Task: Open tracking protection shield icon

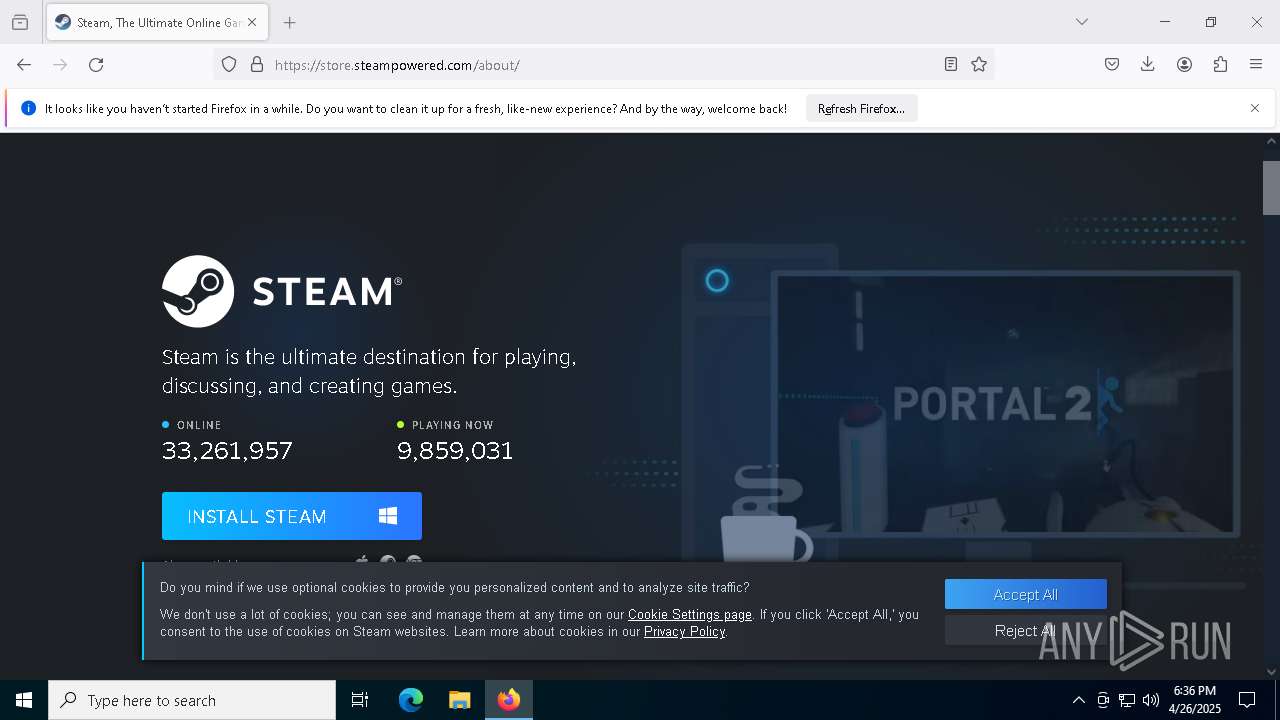Action: pos(229,65)
